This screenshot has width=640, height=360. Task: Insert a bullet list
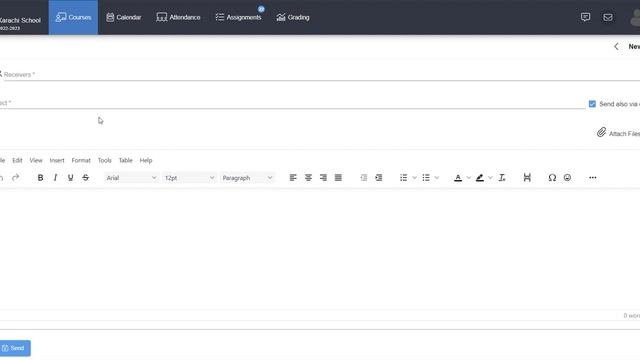[426, 178]
